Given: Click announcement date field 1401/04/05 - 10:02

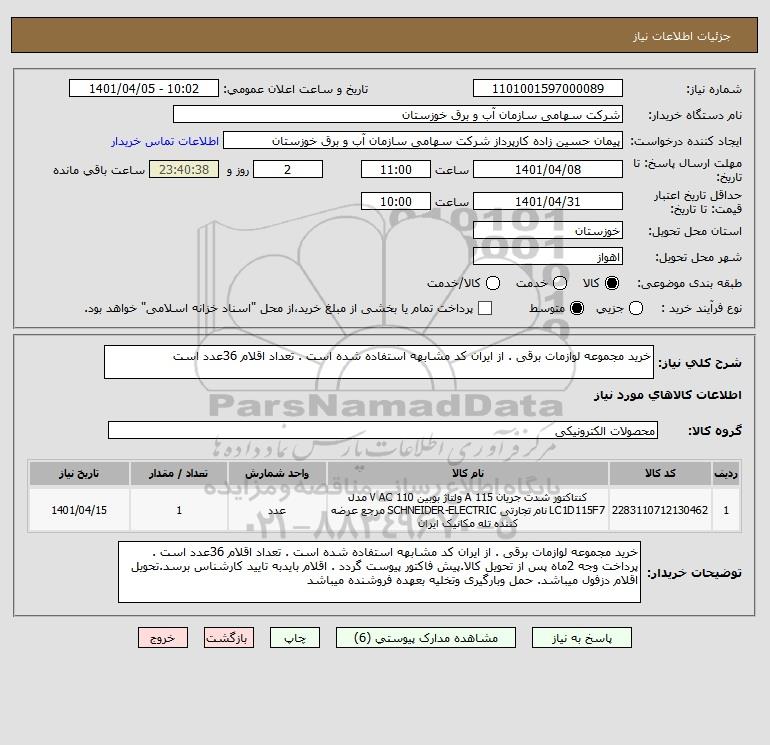Looking at the screenshot, I should (144, 88).
